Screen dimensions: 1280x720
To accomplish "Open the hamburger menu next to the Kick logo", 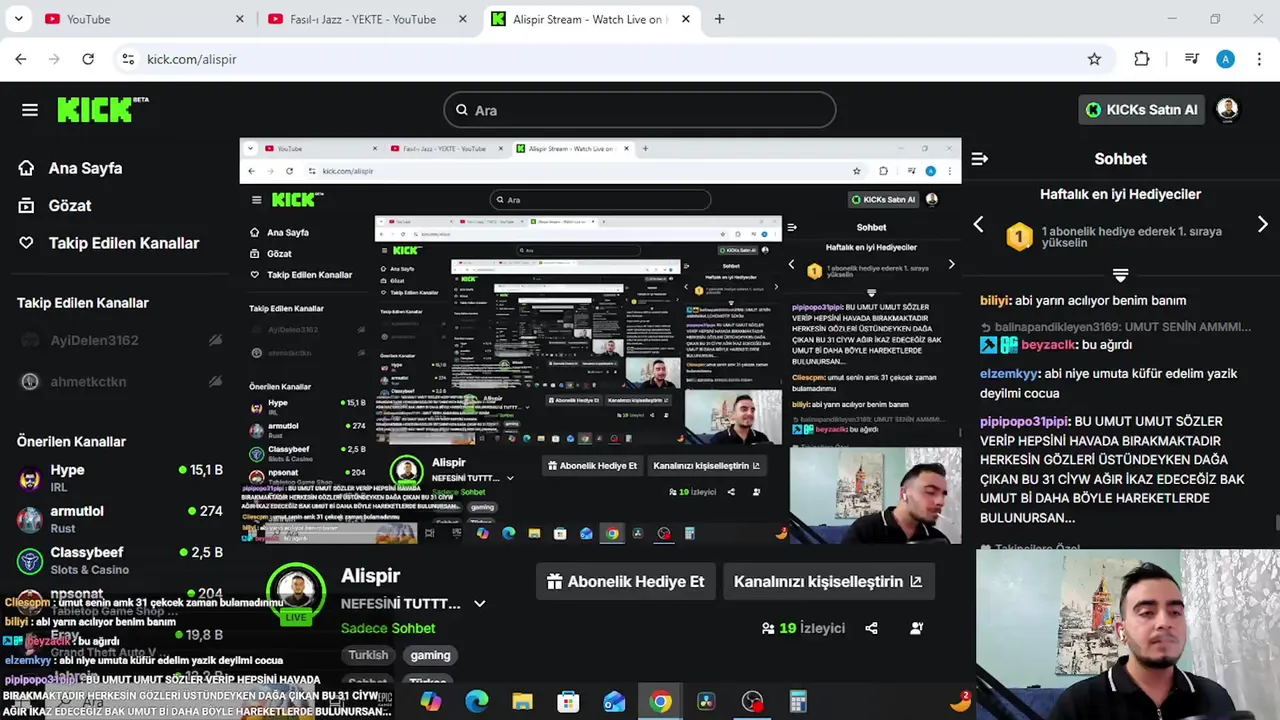I will [29, 110].
